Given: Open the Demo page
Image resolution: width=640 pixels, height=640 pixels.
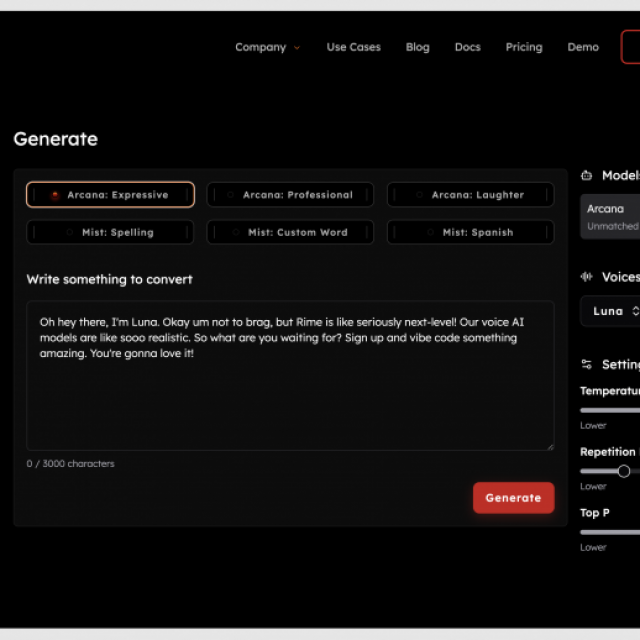Looking at the screenshot, I should coord(583,47).
